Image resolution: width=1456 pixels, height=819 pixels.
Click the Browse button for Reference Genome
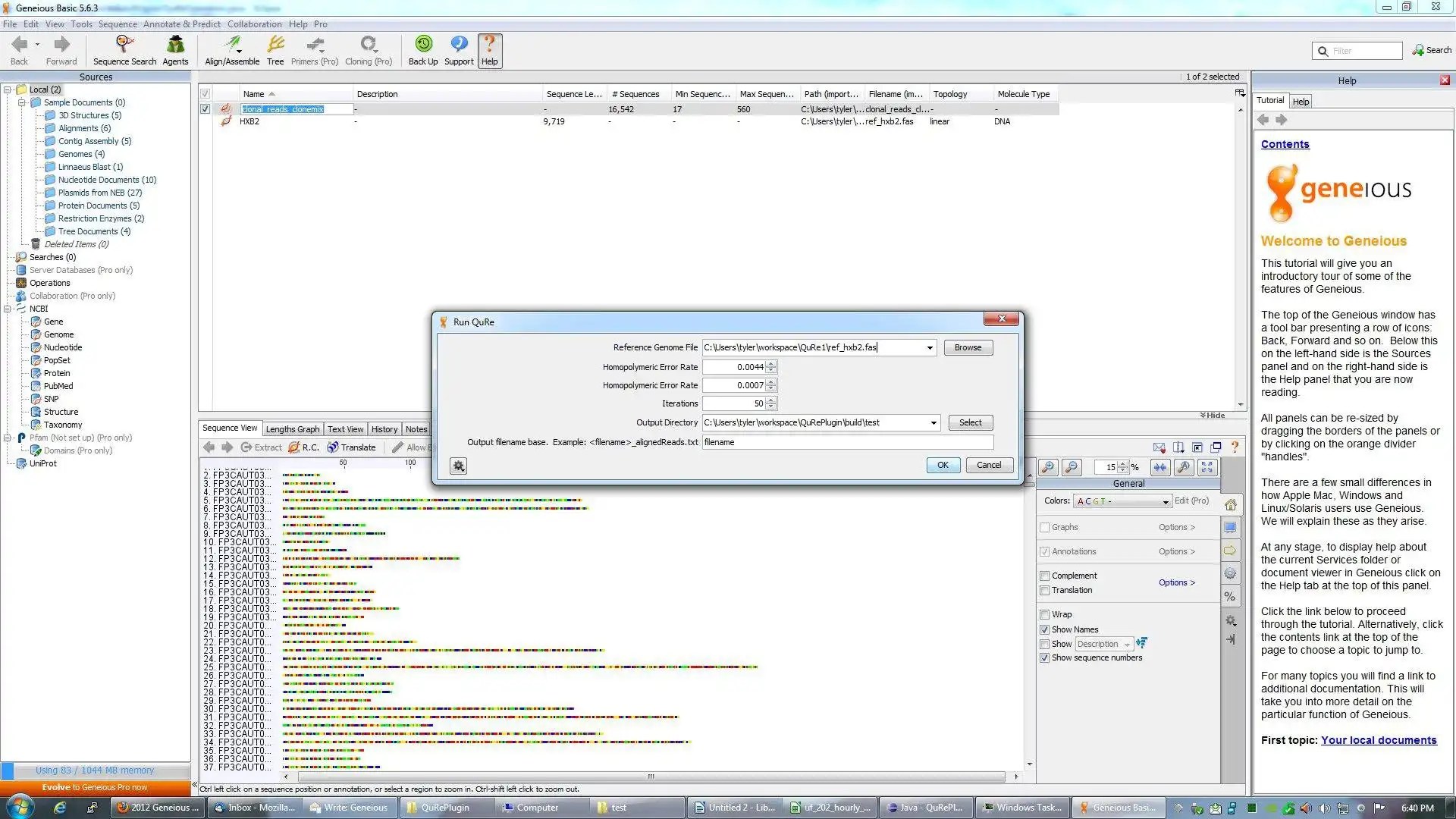click(x=967, y=347)
